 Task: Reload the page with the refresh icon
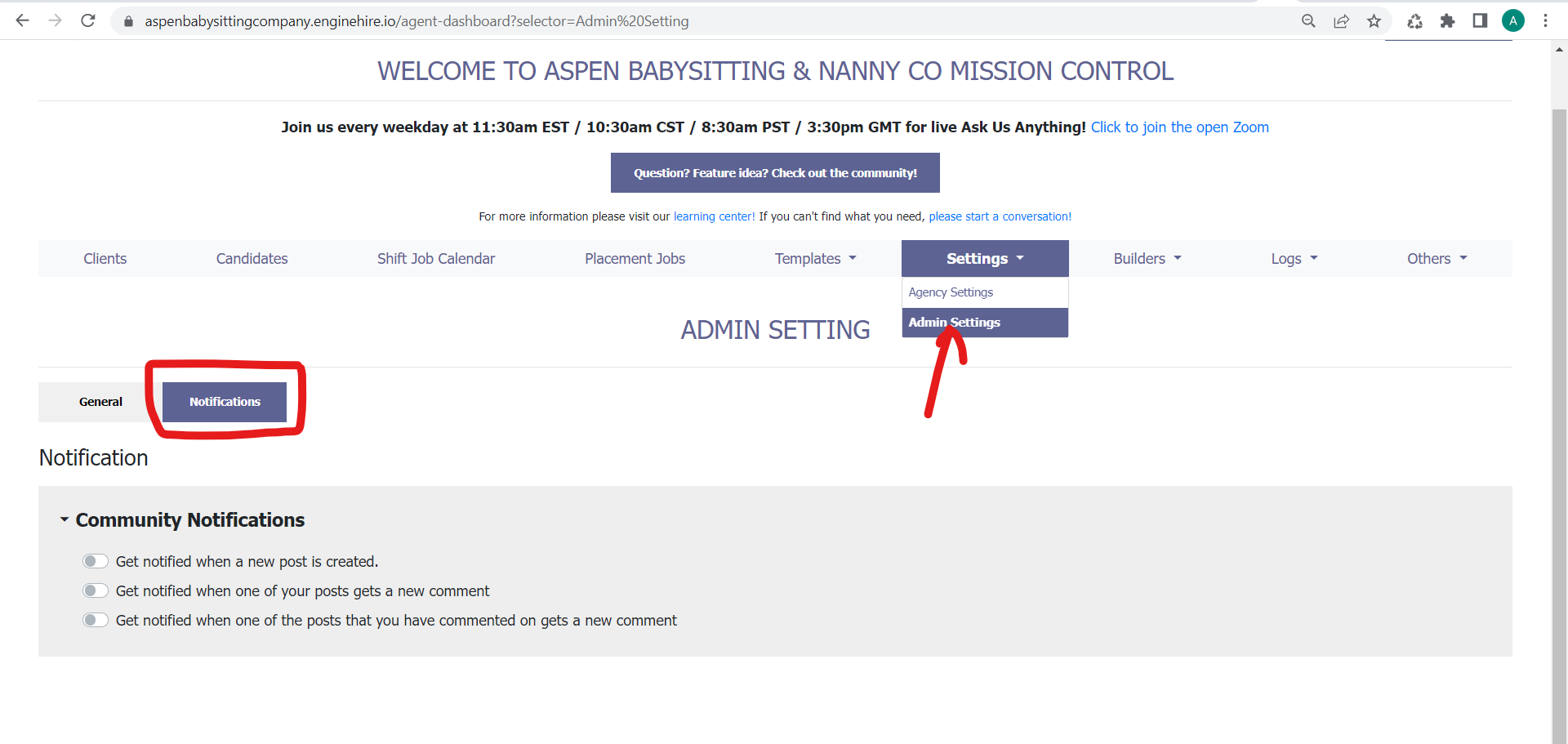tap(88, 20)
